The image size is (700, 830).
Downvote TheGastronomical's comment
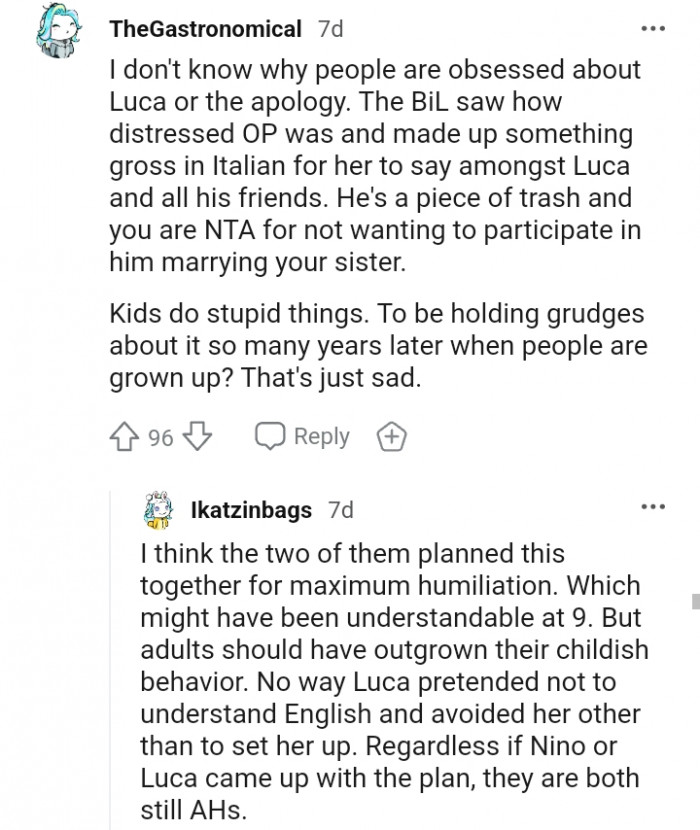click(x=198, y=437)
